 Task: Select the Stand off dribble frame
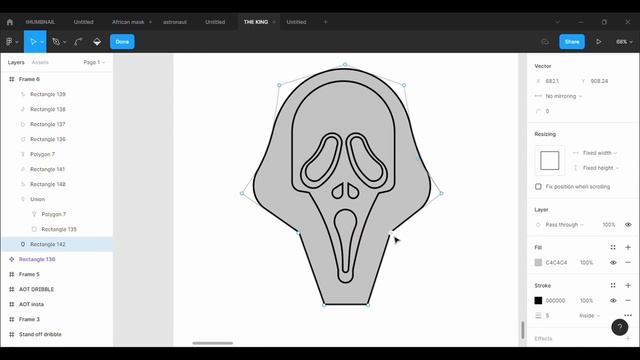coord(57,334)
